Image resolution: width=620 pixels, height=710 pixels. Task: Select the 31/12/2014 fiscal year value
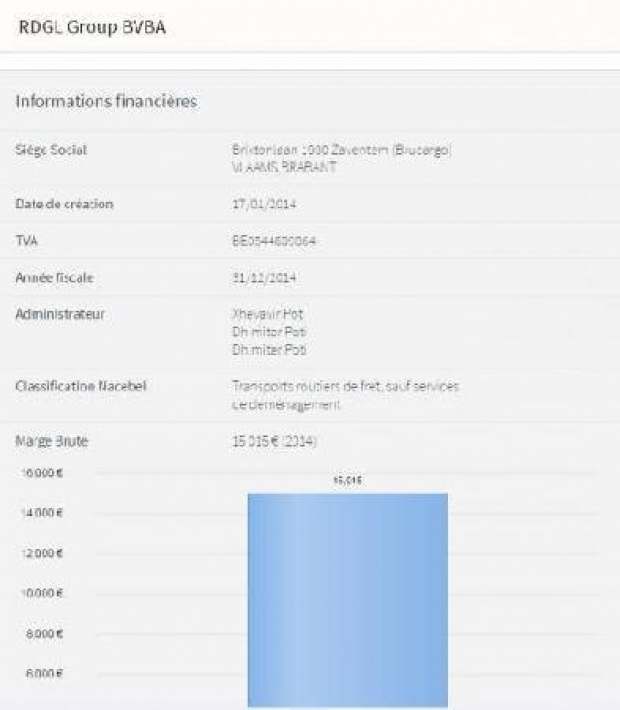click(262, 277)
